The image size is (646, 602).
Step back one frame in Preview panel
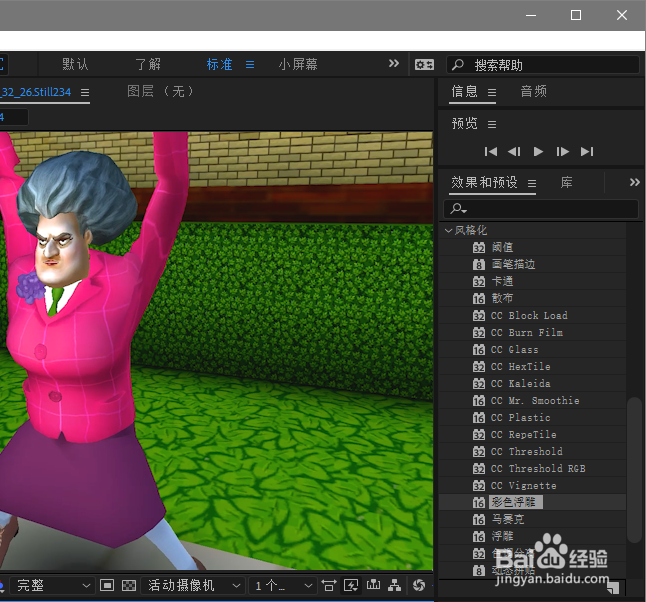pyautogui.click(x=514, y=152)
